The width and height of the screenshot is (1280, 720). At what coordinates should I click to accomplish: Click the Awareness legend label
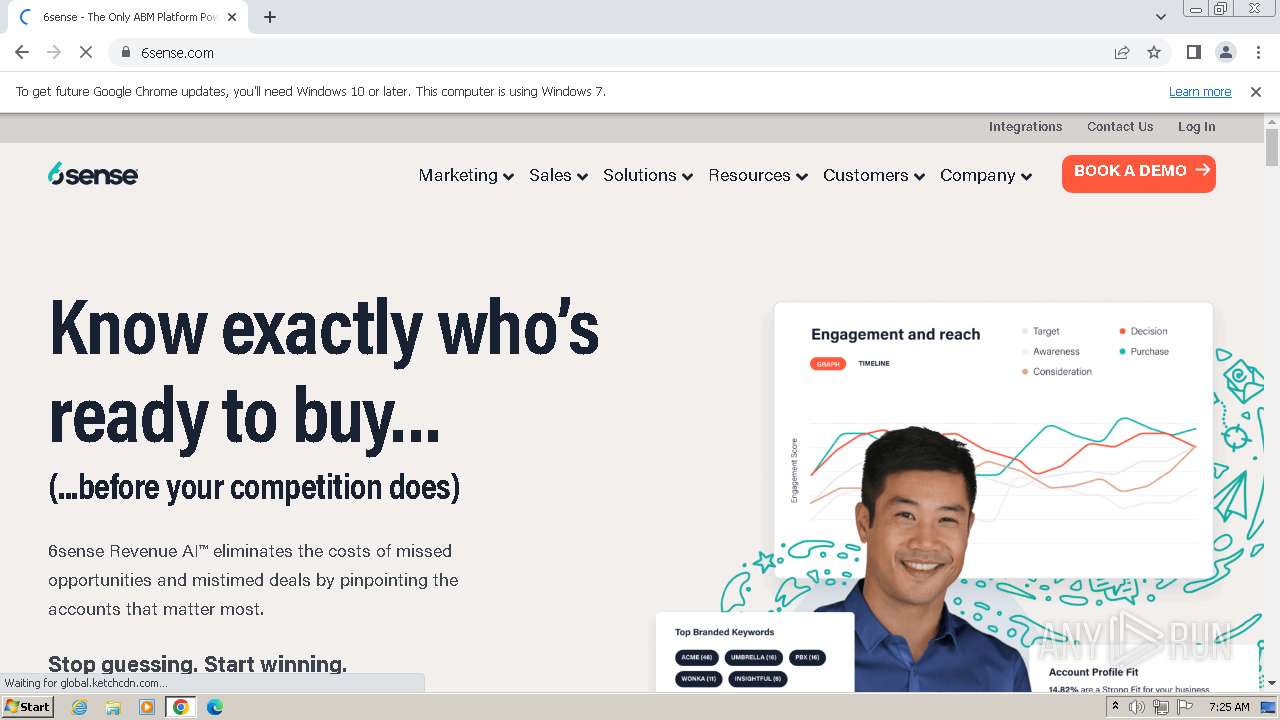pyautogui.click(x=1056, y=351)
